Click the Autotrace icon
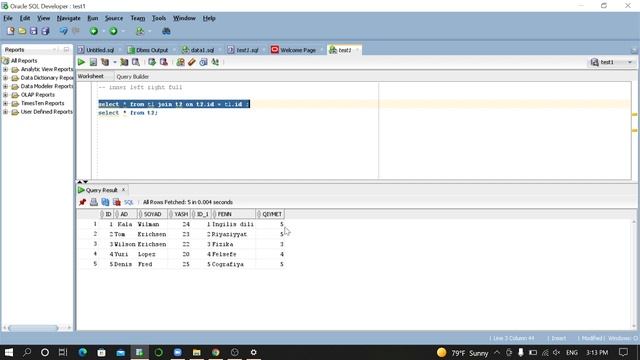The width and height of the screenshot is (640, 360). click(124, 62)
